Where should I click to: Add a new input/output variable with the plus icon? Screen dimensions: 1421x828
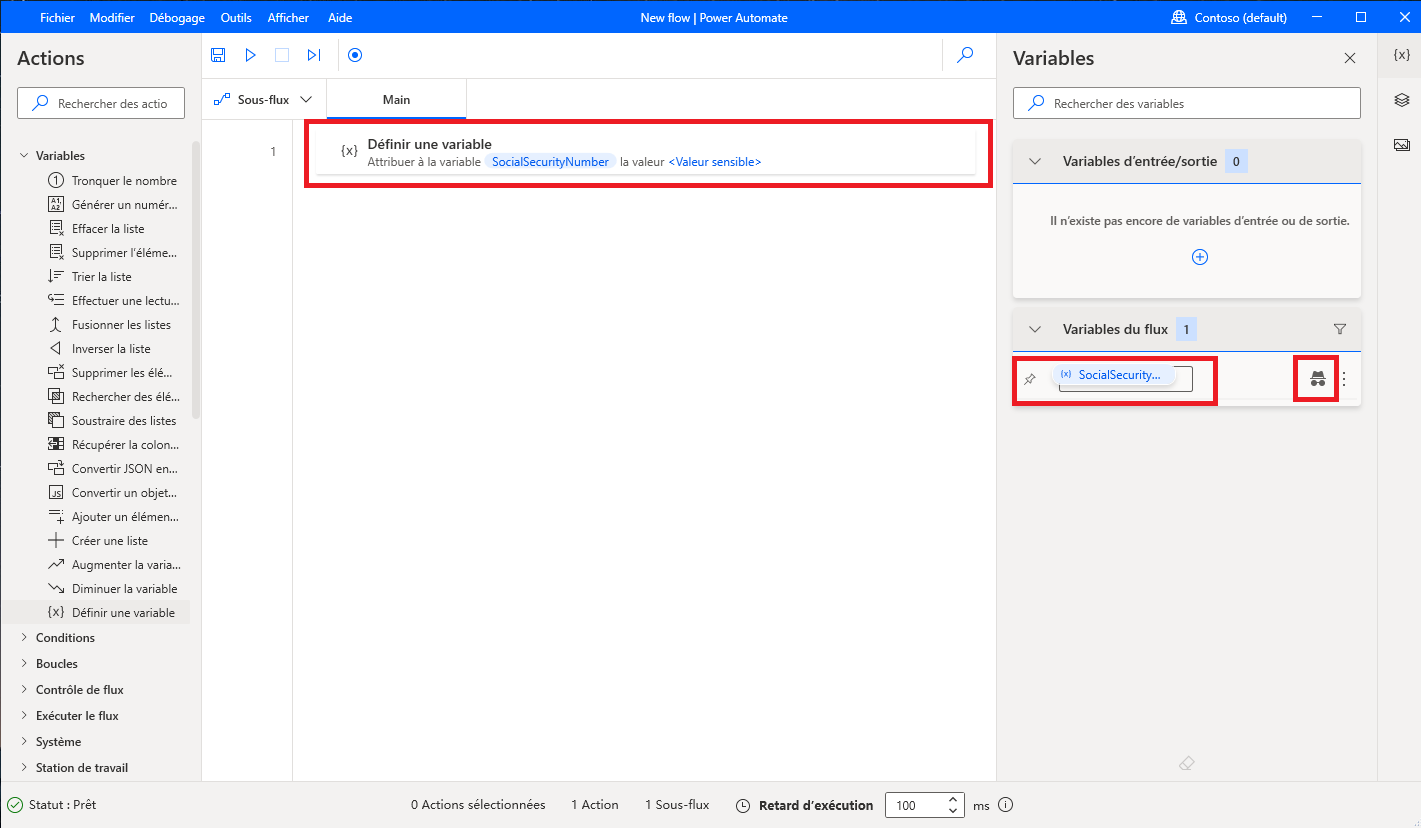1200,257
